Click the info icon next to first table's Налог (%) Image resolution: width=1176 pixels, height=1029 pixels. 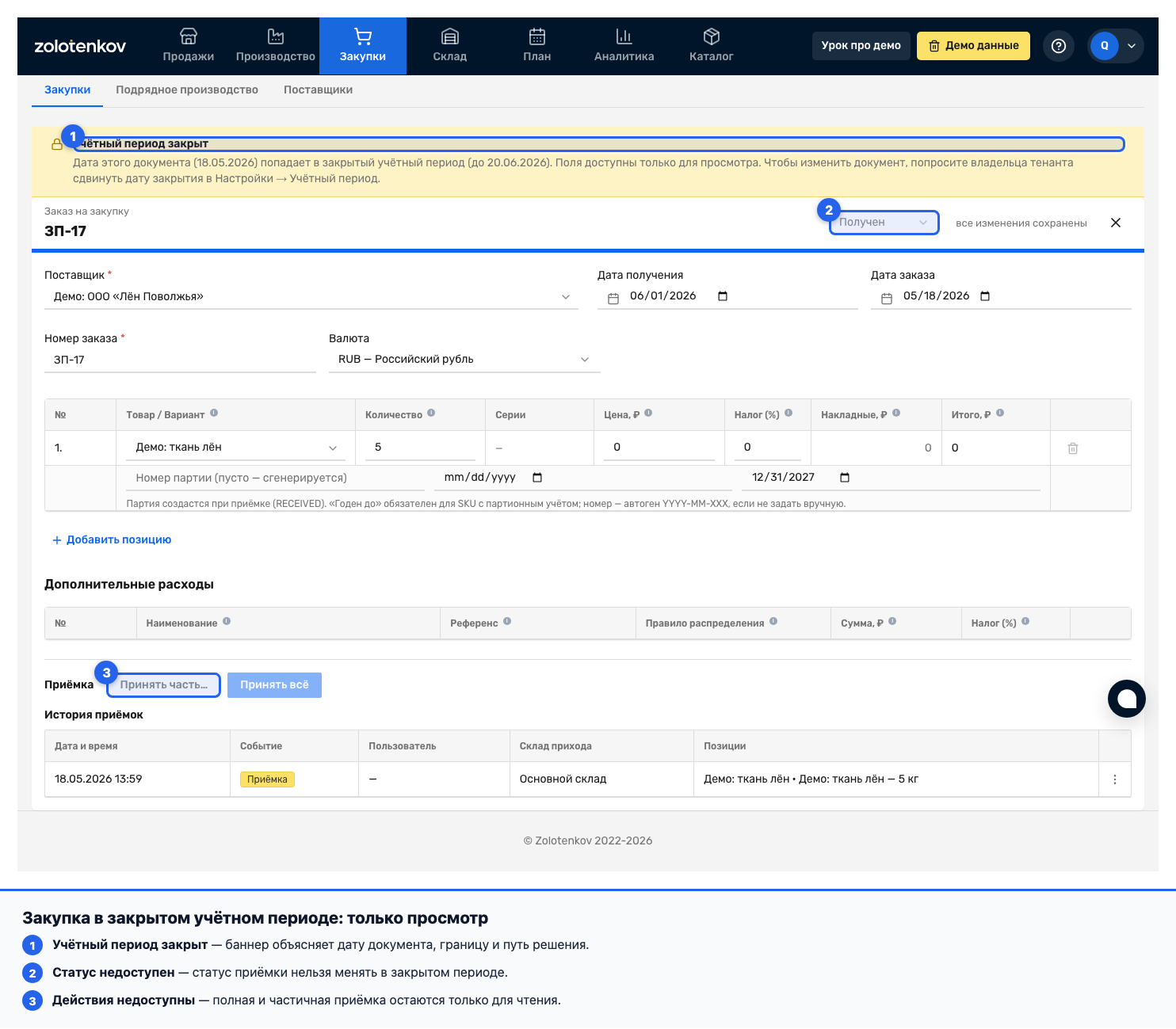click(788, 414)
